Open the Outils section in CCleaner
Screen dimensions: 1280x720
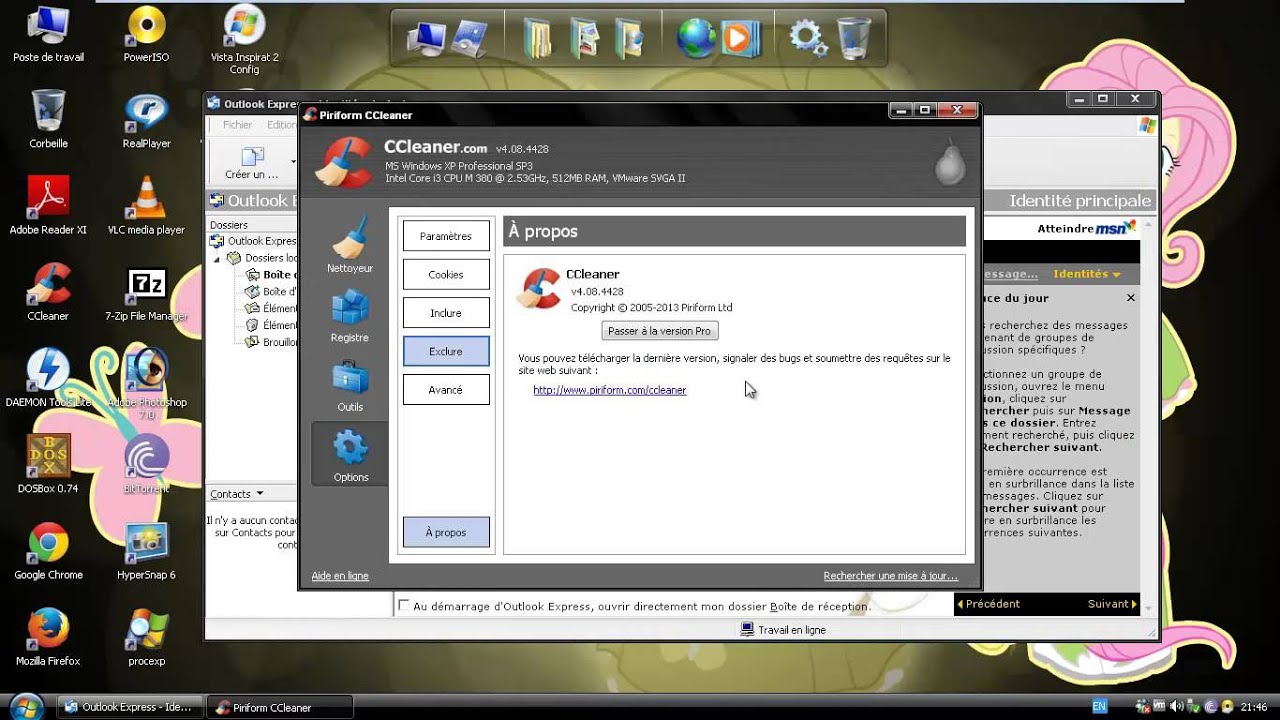click(x=350, y=386)
